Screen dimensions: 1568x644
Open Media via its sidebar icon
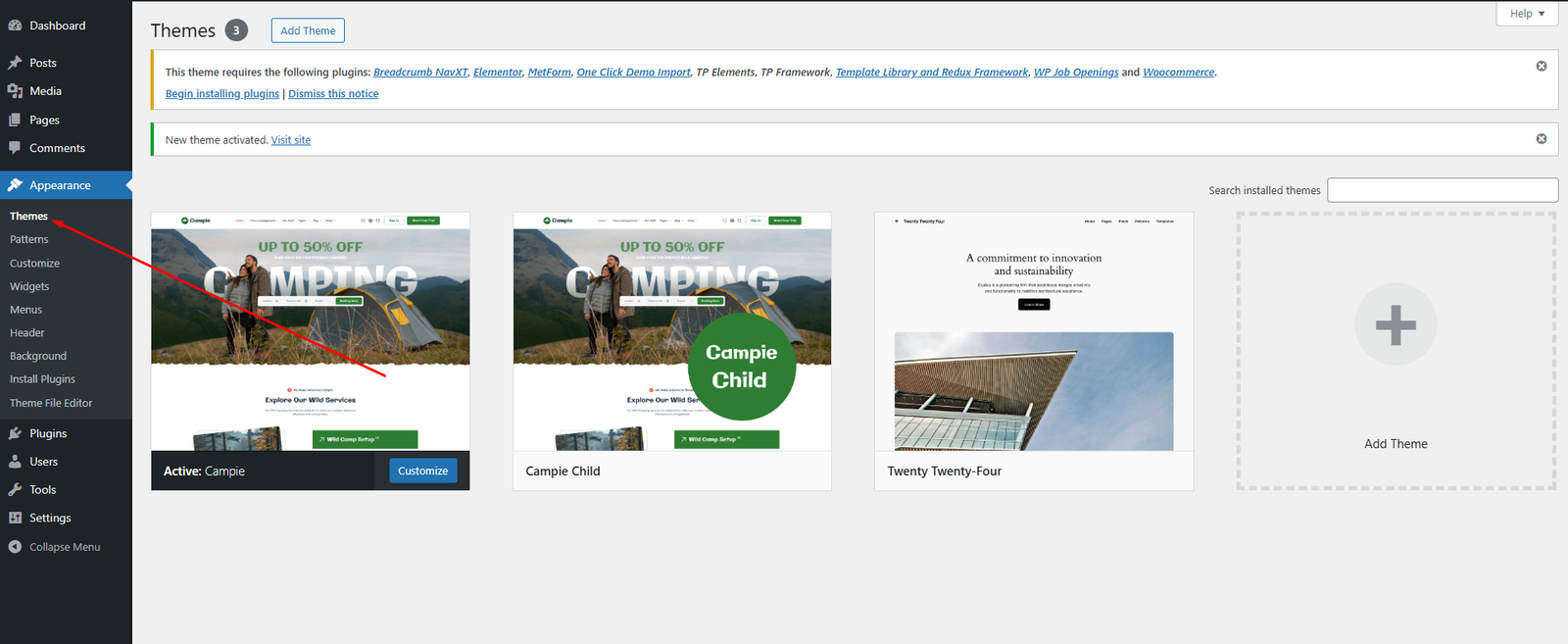(15, 91)
